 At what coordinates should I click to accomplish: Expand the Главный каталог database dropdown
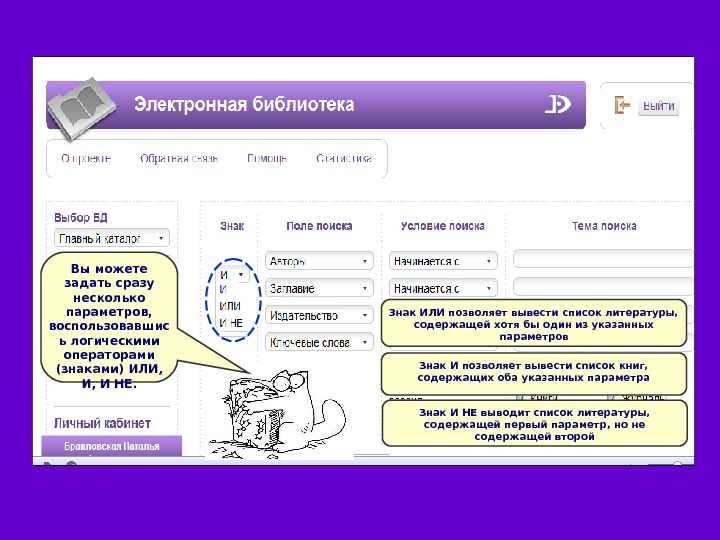pyautogui.click(x=112, y=238)
